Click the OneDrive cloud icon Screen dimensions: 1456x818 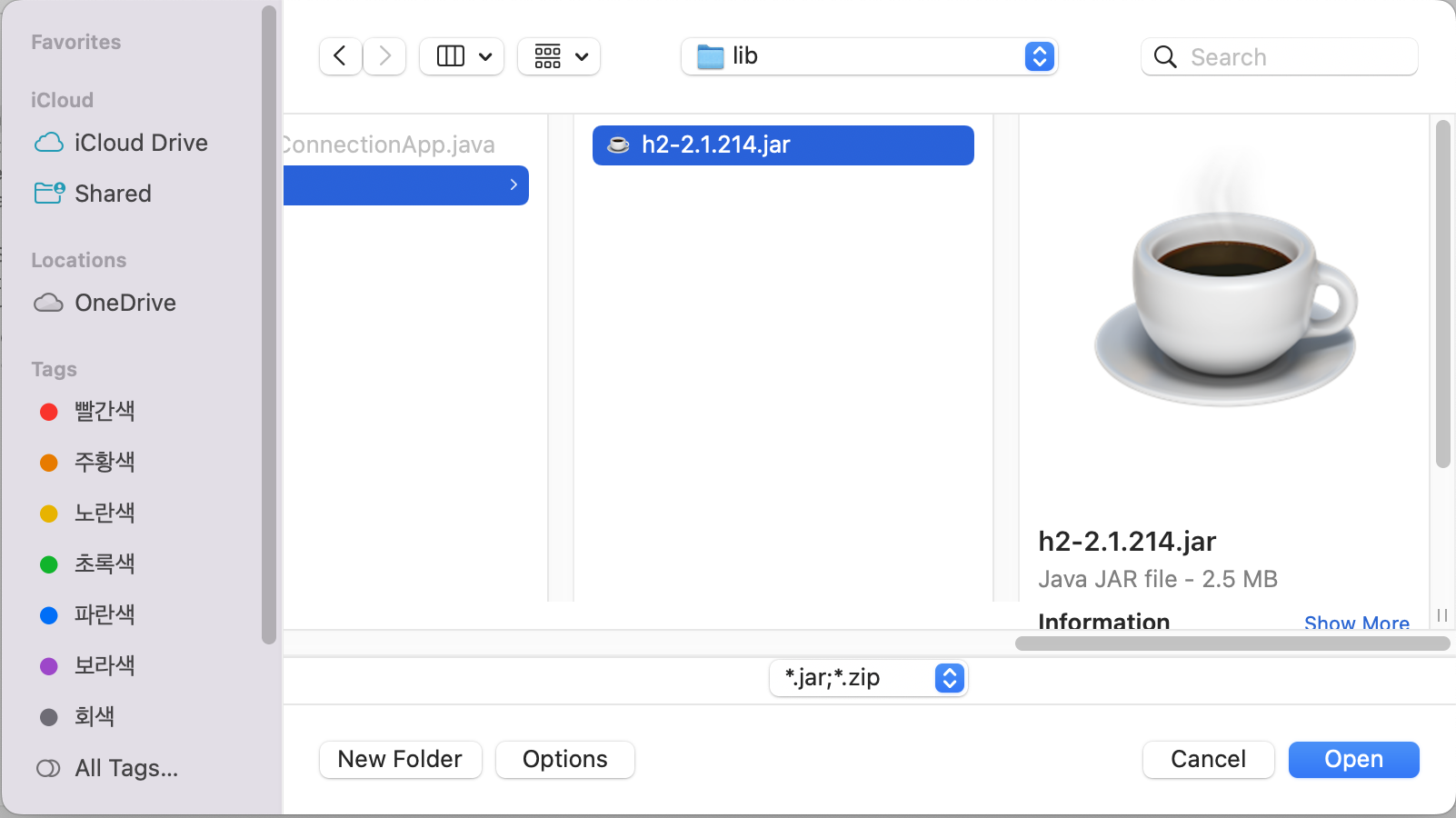[49, 303]
